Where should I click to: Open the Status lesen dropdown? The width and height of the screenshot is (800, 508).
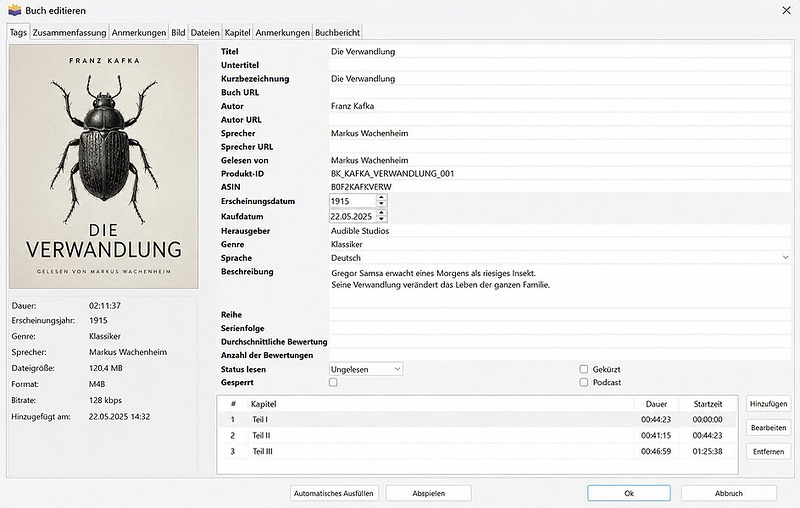[366, 369]
